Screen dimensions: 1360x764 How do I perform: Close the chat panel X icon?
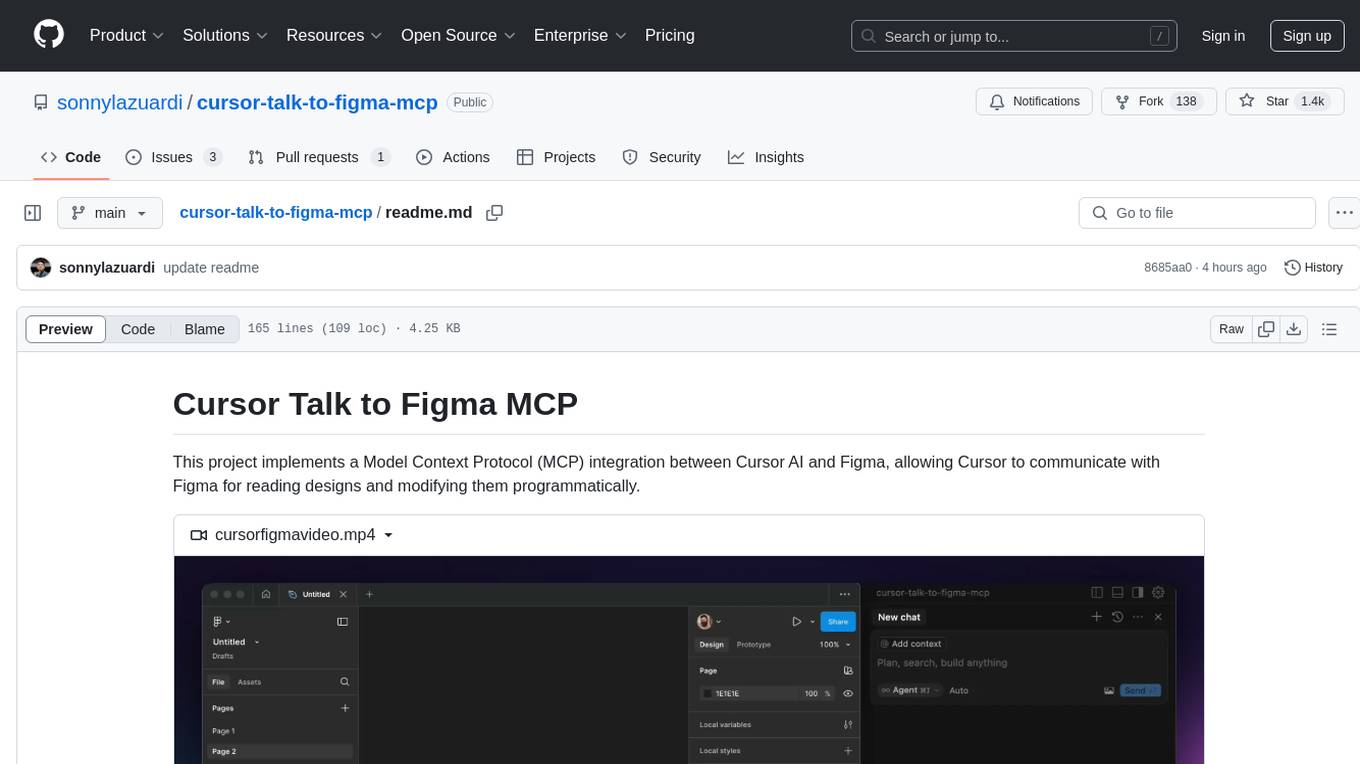tap(1158, 617)
